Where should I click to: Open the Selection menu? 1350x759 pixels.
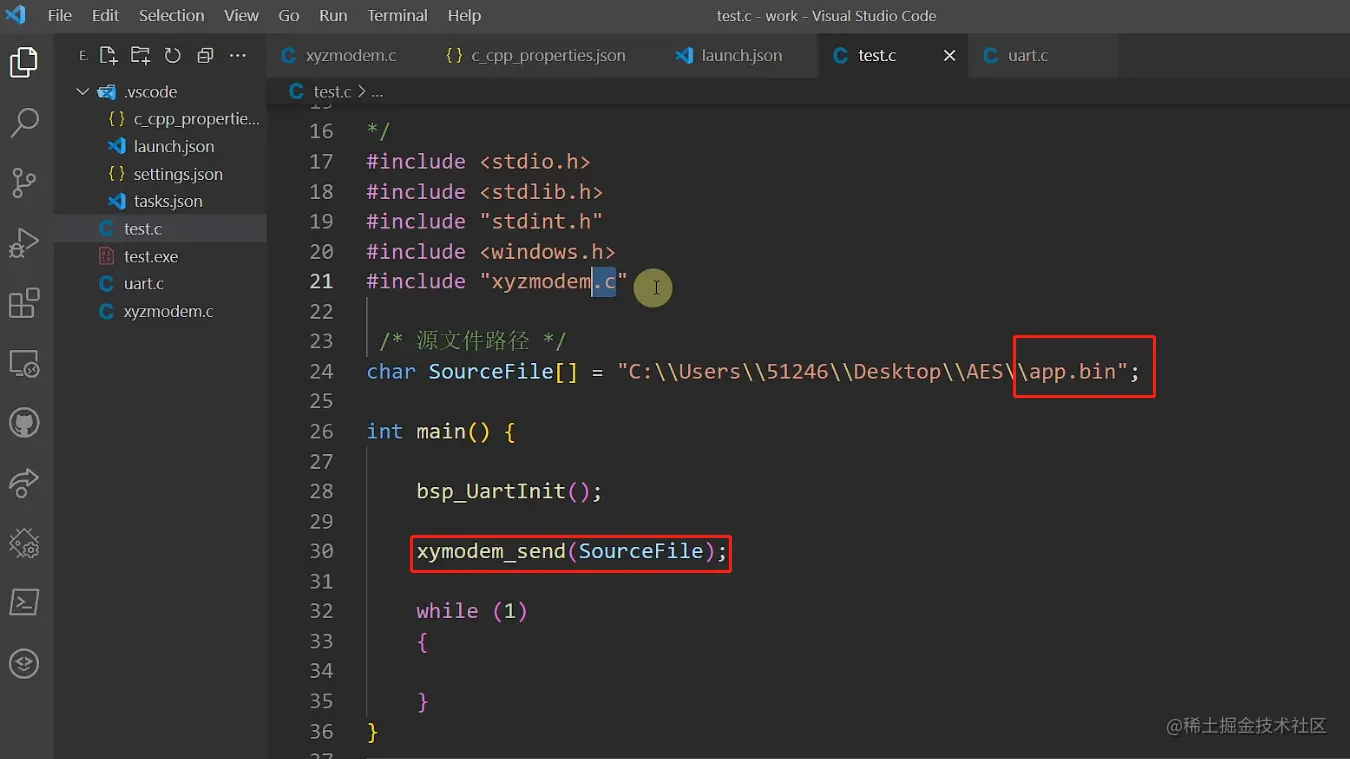pyautogui.click(x=171, y=16)
